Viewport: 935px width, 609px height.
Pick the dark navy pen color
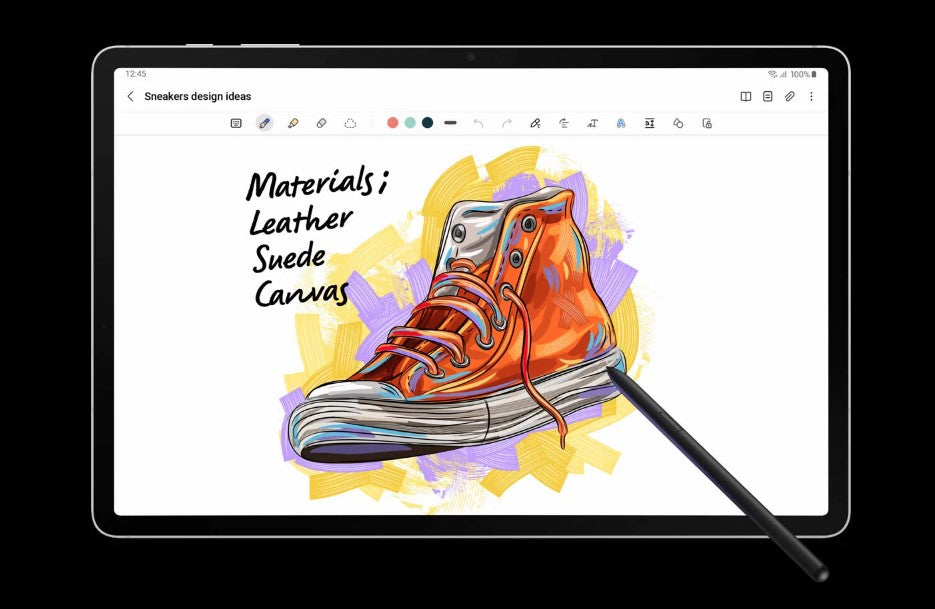tap(427, 123)
